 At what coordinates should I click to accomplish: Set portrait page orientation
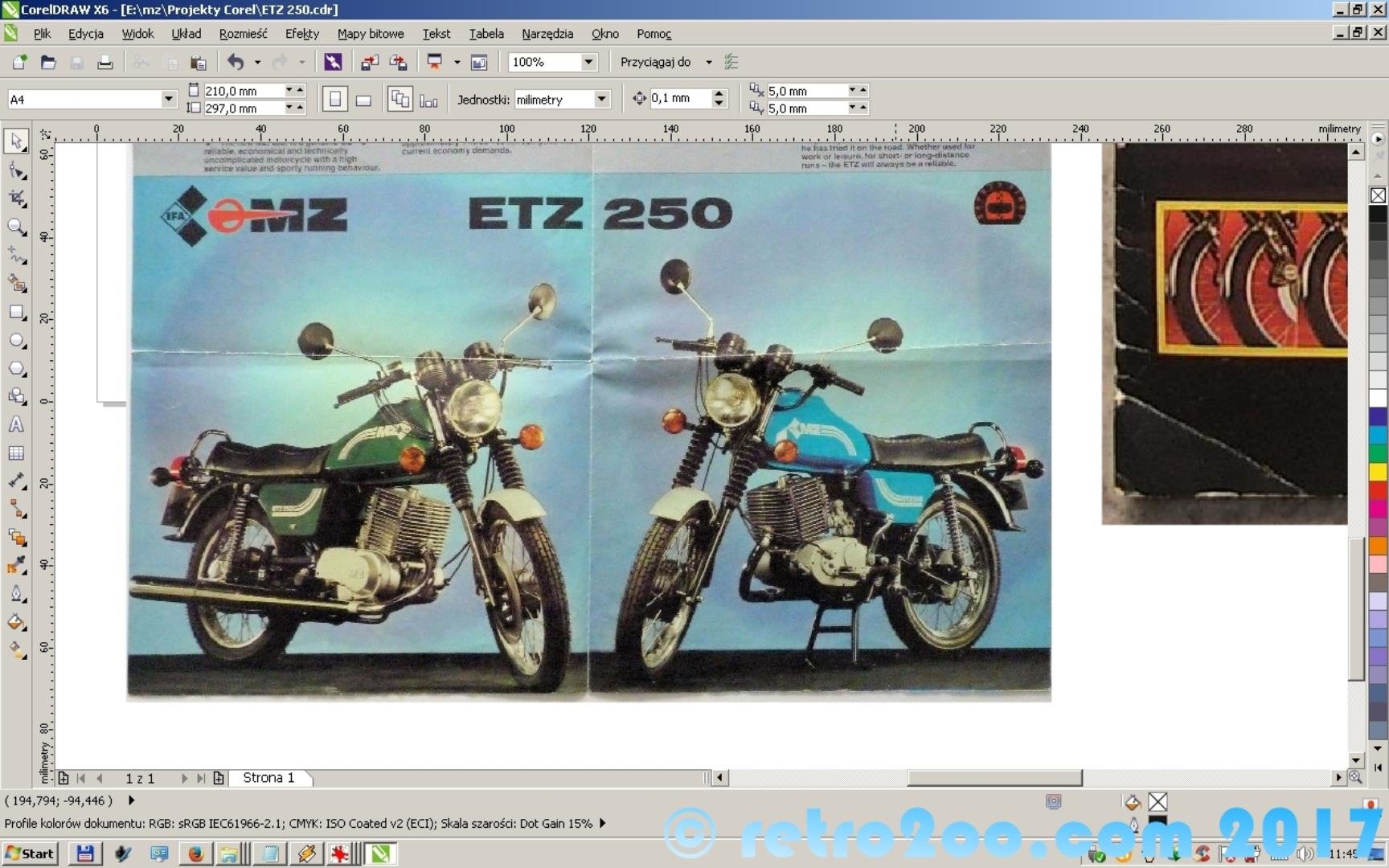point(335,100)
